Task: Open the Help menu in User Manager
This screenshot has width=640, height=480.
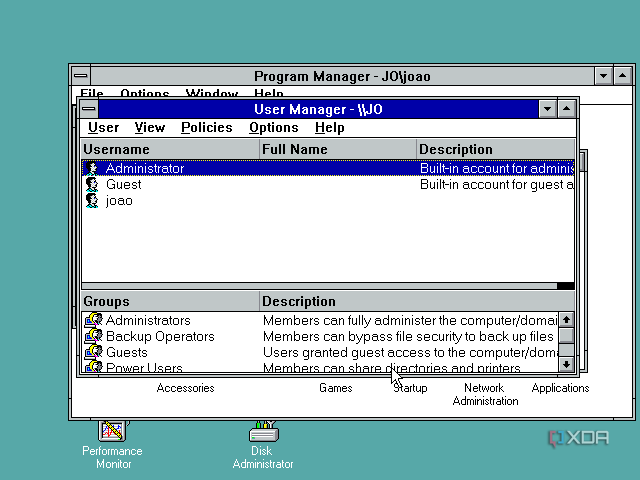Action: 329,128
